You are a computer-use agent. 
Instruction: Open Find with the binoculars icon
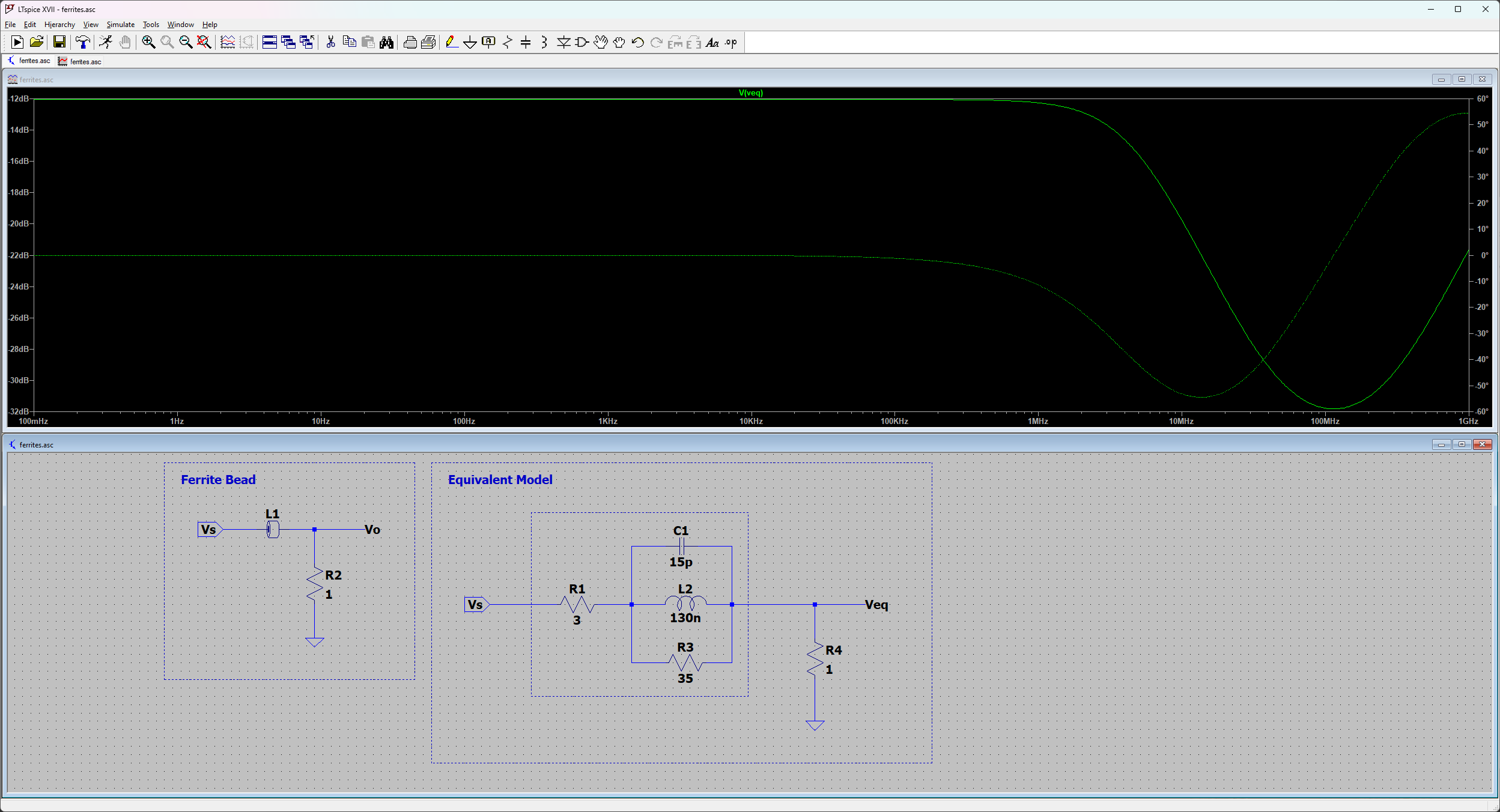point(386,42)
